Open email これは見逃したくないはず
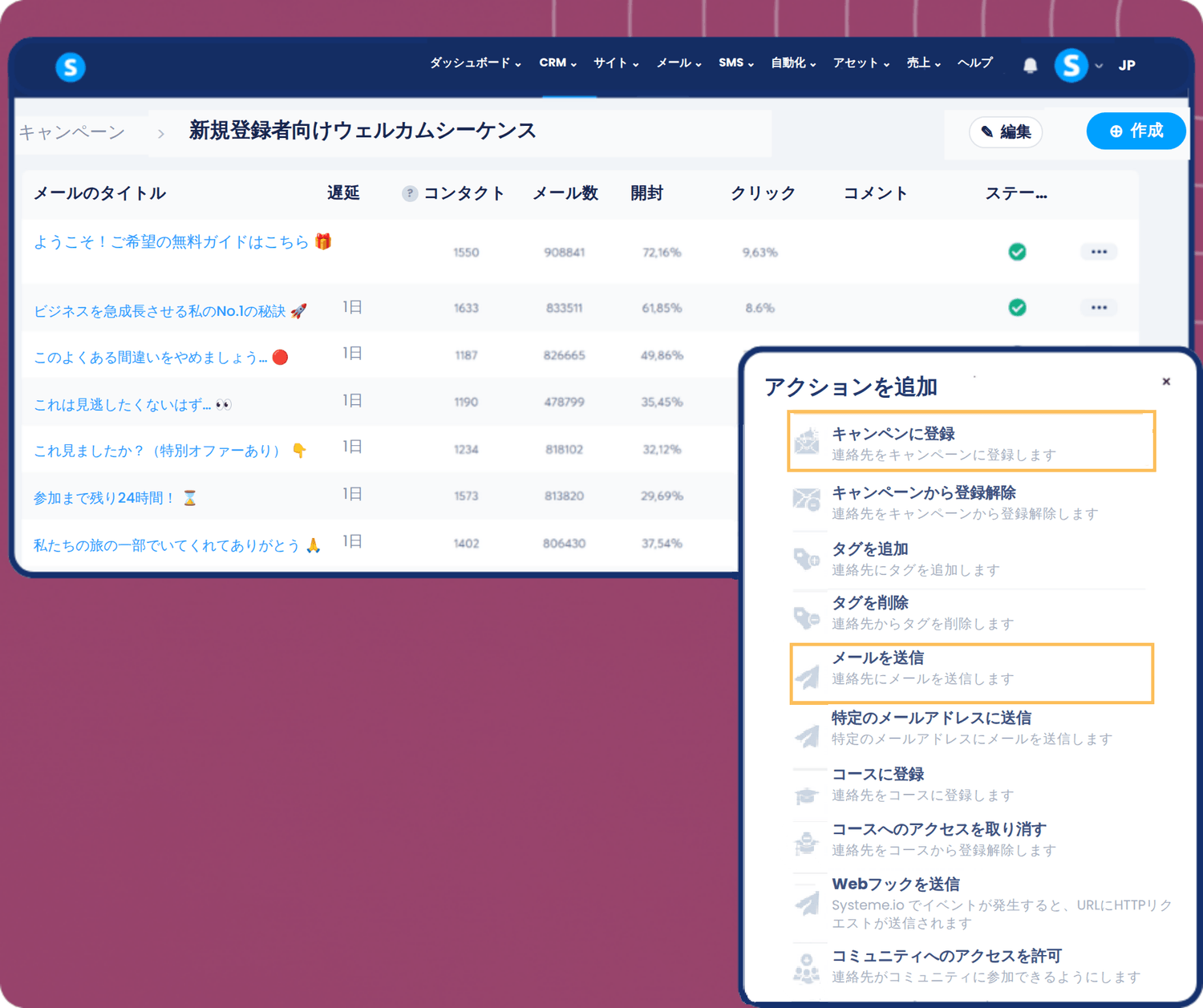1203x1008 pixels. pos(132,405)
